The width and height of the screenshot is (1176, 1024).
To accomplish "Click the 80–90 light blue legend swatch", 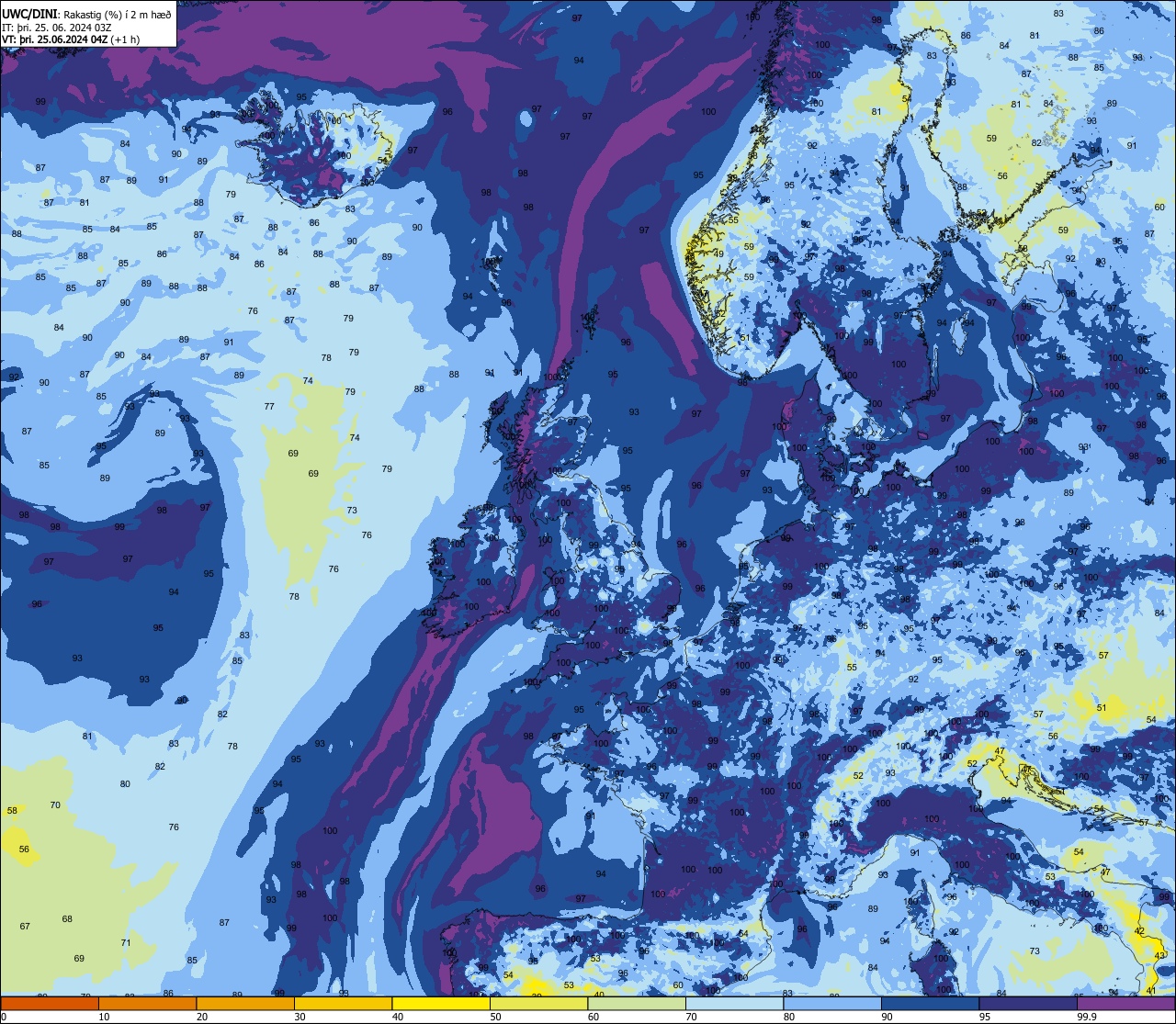I will pos(832,1004).
